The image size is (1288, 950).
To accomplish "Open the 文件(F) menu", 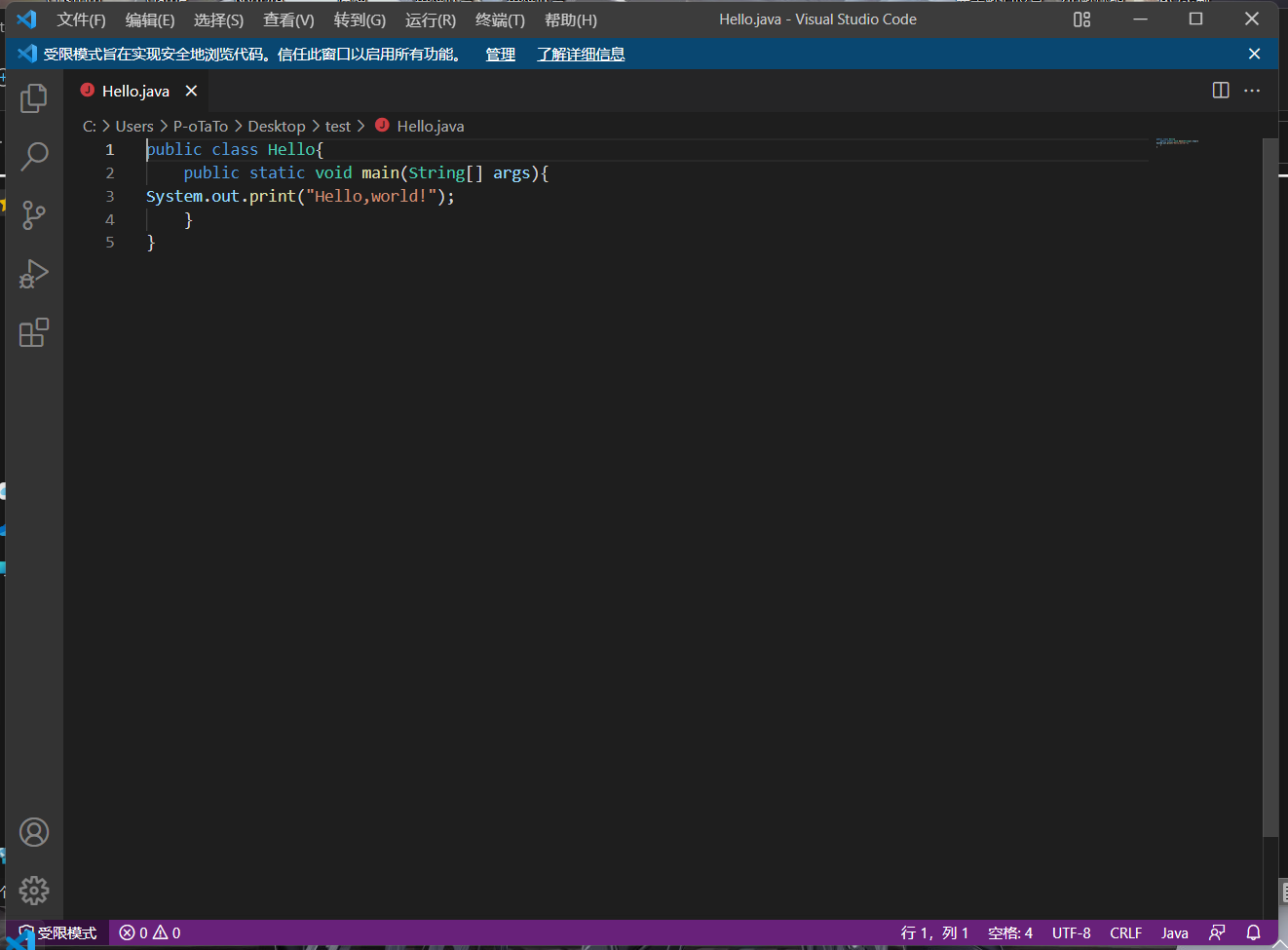I will [81, 19].
